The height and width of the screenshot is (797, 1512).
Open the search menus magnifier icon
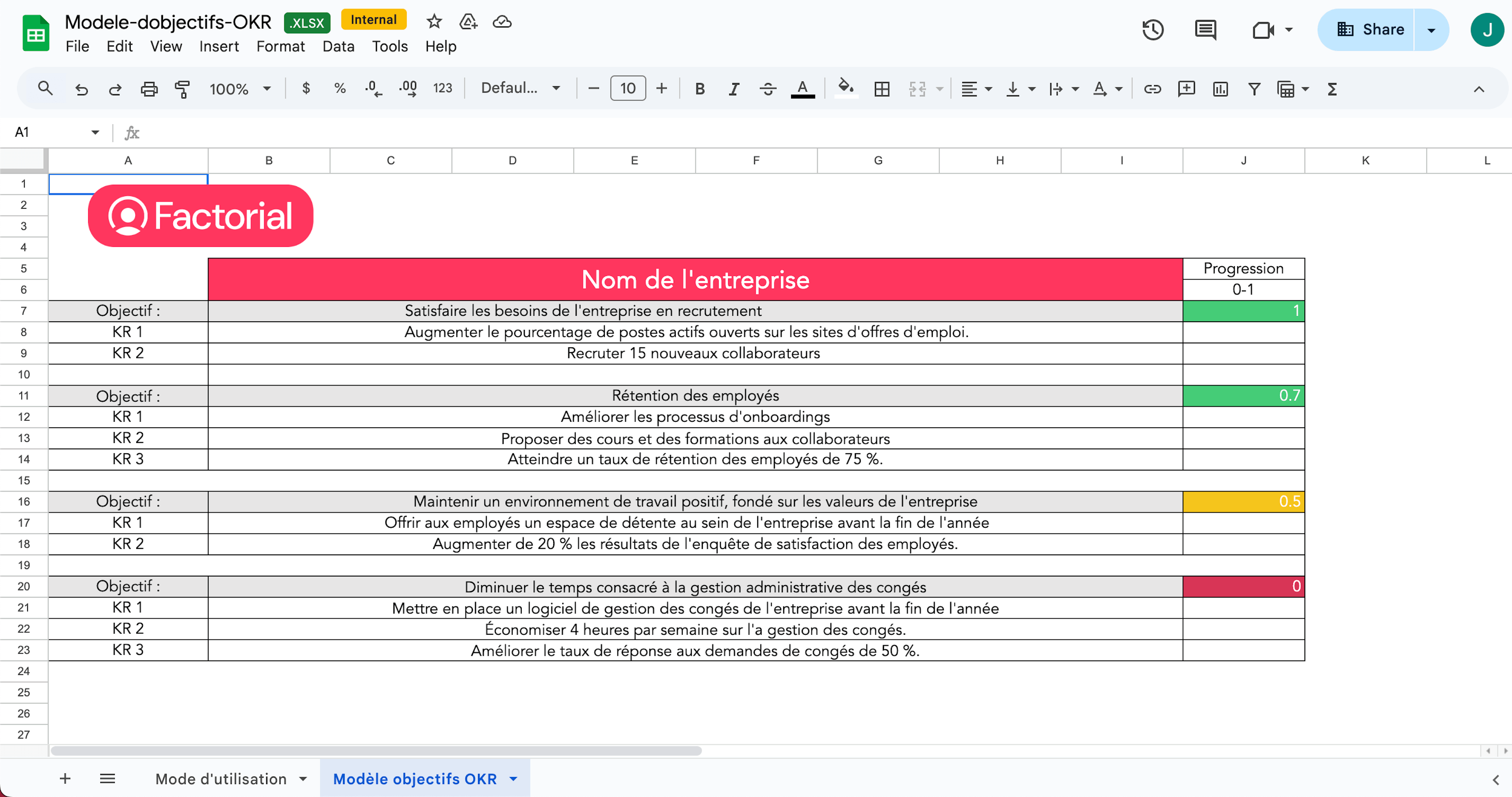click(x=45, y=89)
